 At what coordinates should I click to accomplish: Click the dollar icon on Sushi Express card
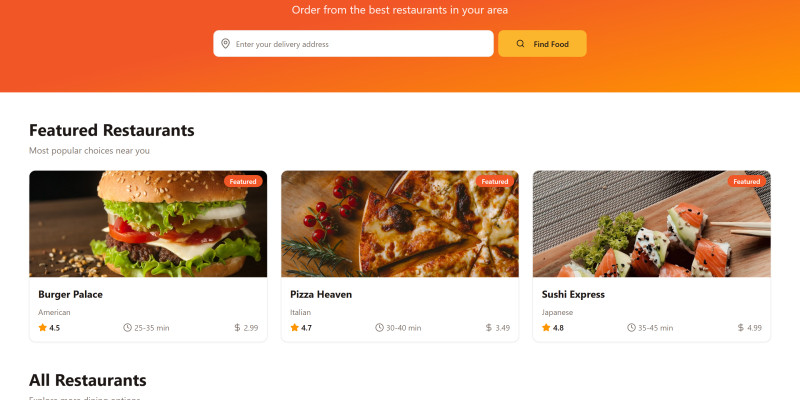tap(741, 328)
